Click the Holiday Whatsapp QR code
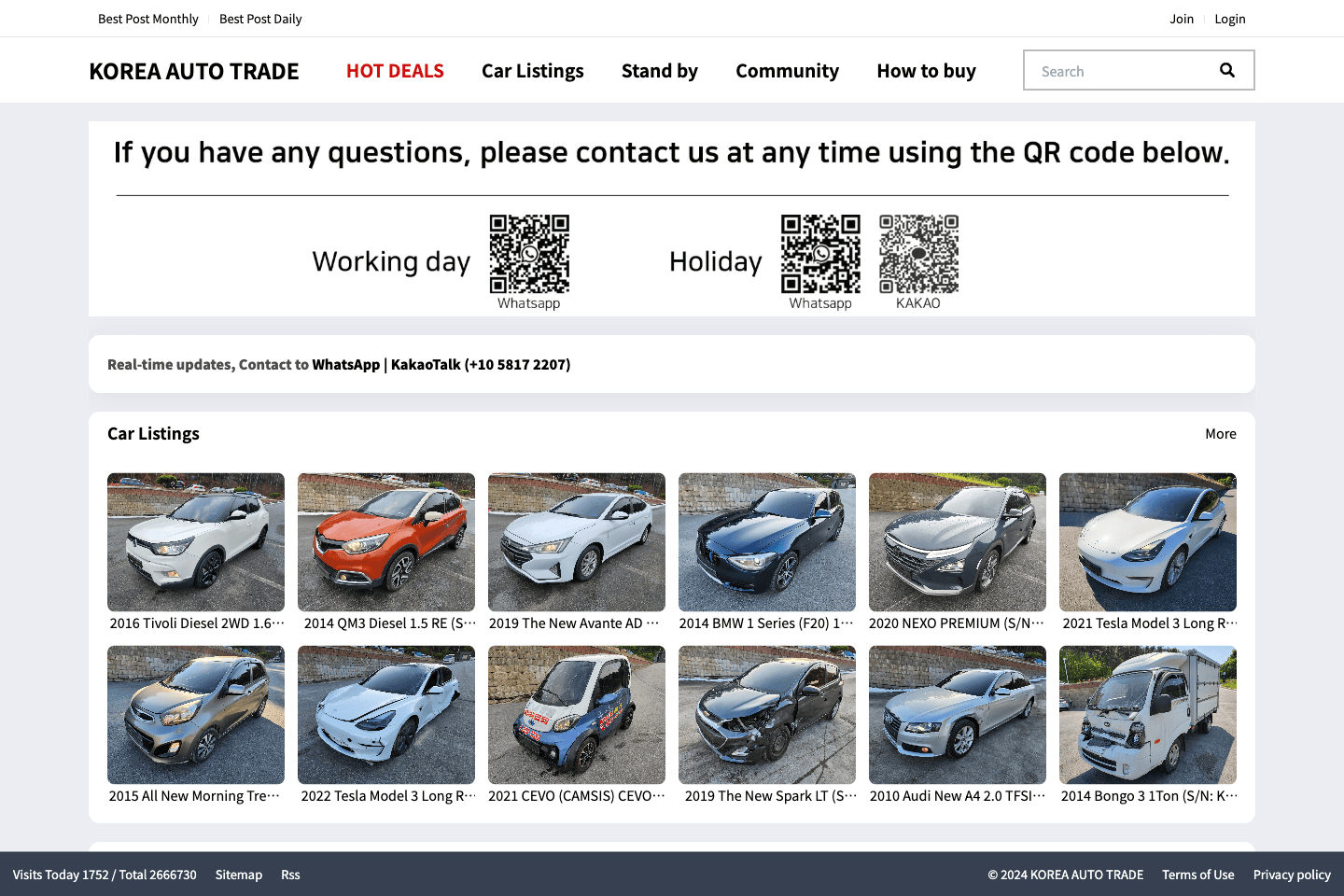The width and height of the screenshot is (1344, 896). pyautogui.click(x=820, y=253)
